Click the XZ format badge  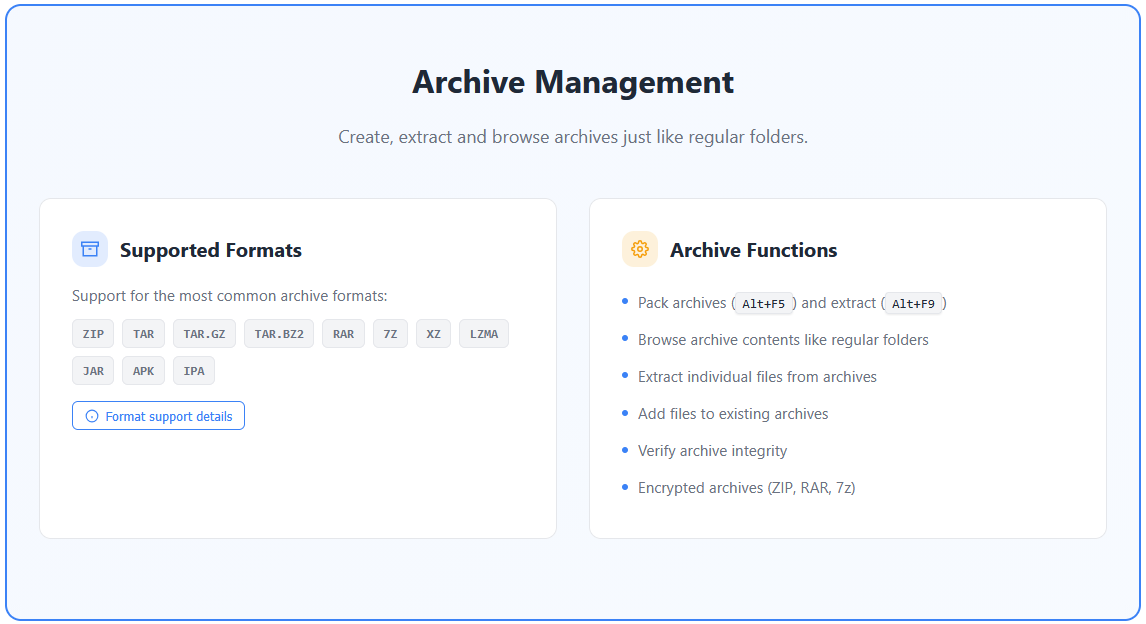coord(433,334)
